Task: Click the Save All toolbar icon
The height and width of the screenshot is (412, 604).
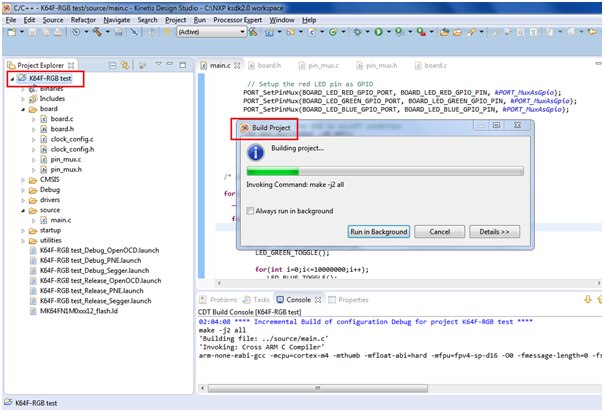Action: [45, 32]
